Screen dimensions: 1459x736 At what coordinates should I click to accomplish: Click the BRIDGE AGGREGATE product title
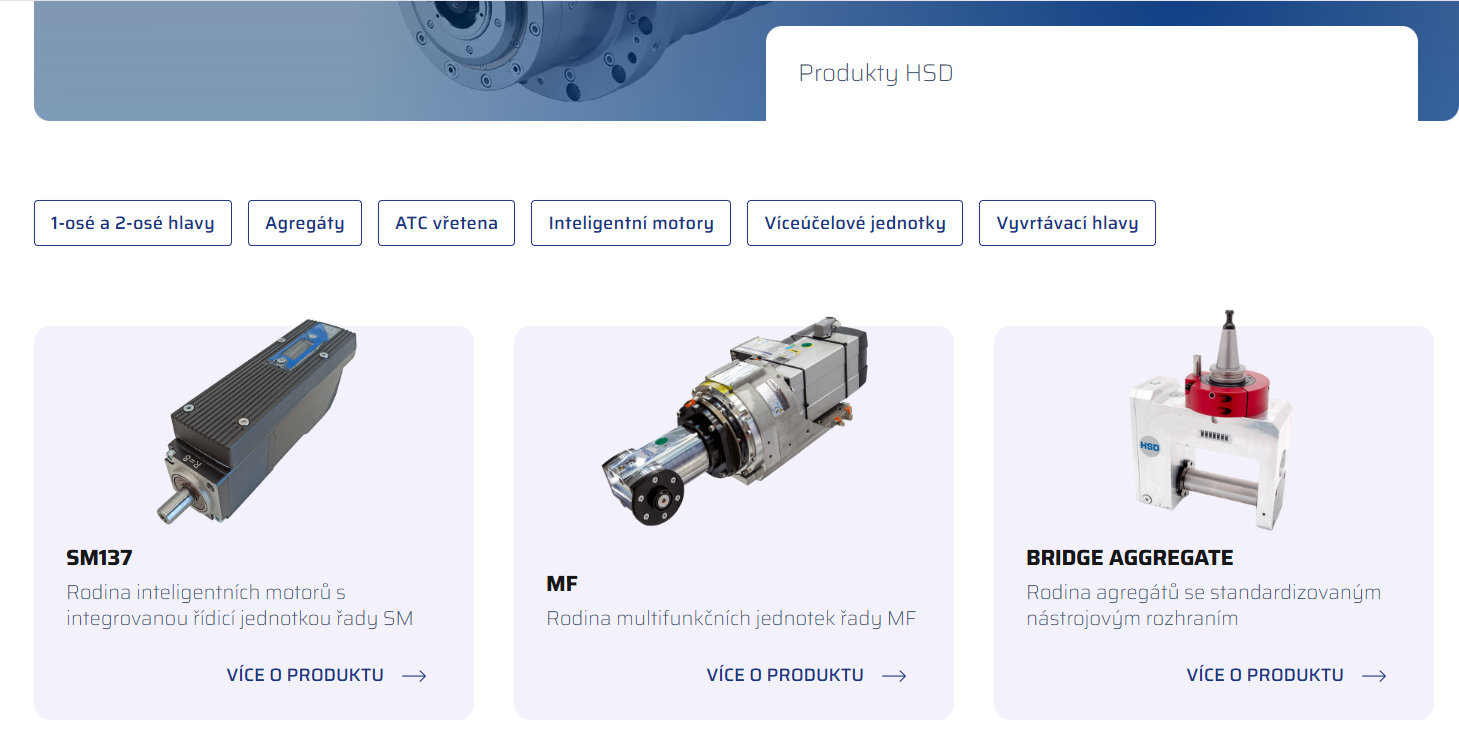coord(1129,558)
